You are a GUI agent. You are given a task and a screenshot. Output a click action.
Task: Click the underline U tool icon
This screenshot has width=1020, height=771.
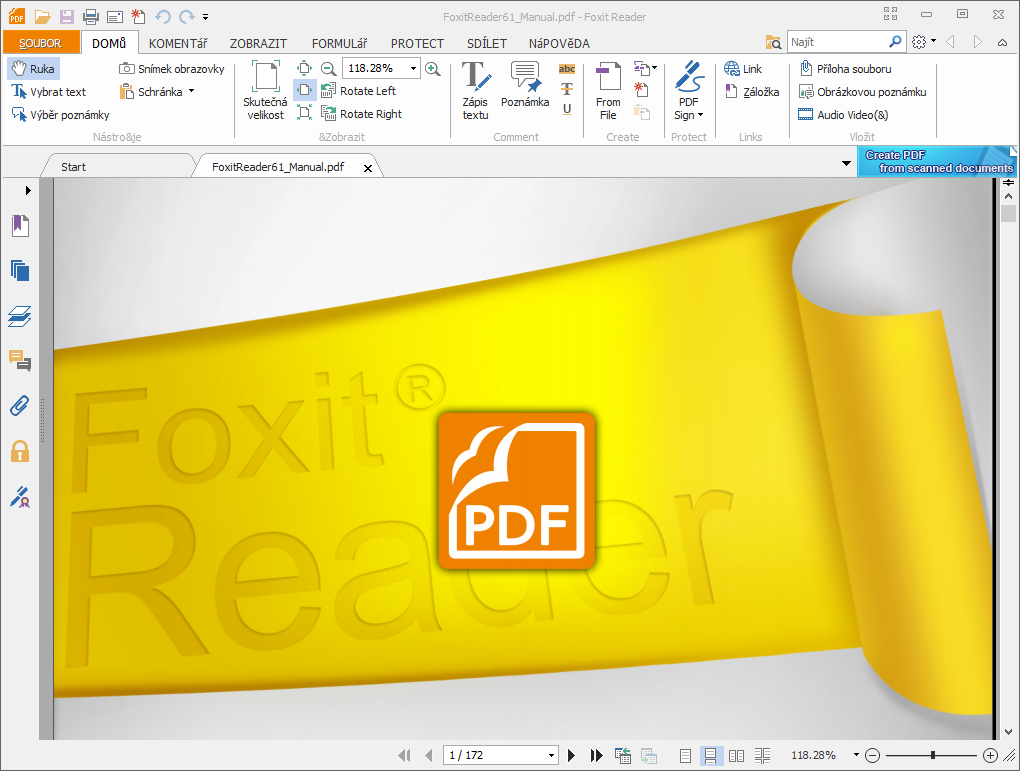[567, 109]
